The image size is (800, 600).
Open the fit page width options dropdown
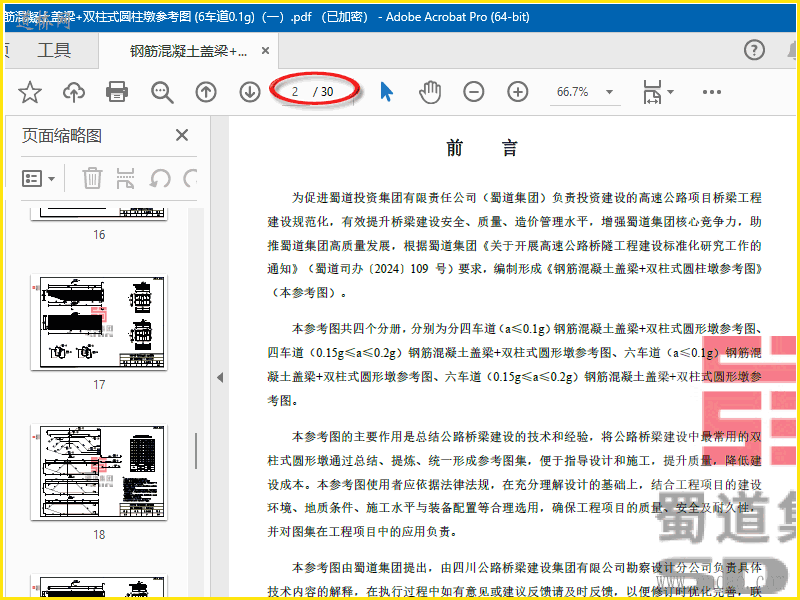tap(658, 92)
